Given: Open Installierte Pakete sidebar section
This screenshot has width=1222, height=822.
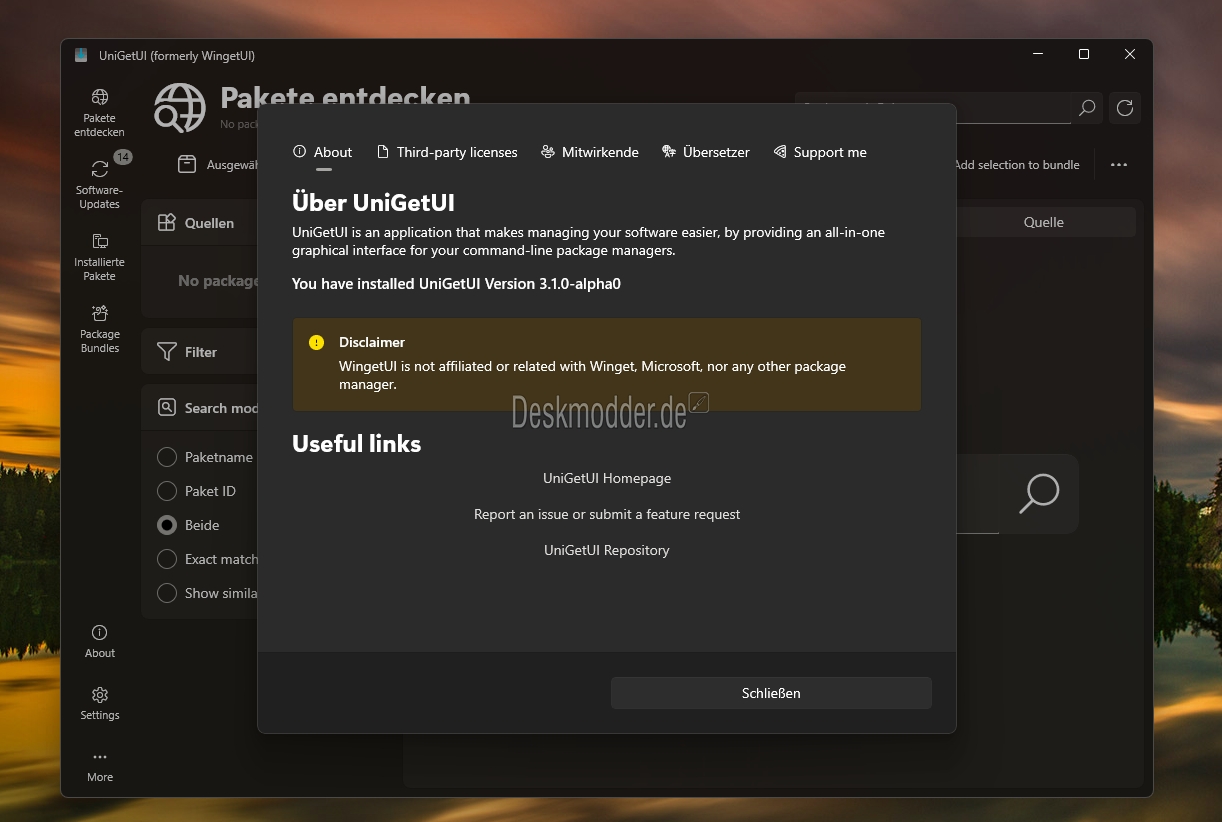Looking at the screenshot, I should 100,256.
